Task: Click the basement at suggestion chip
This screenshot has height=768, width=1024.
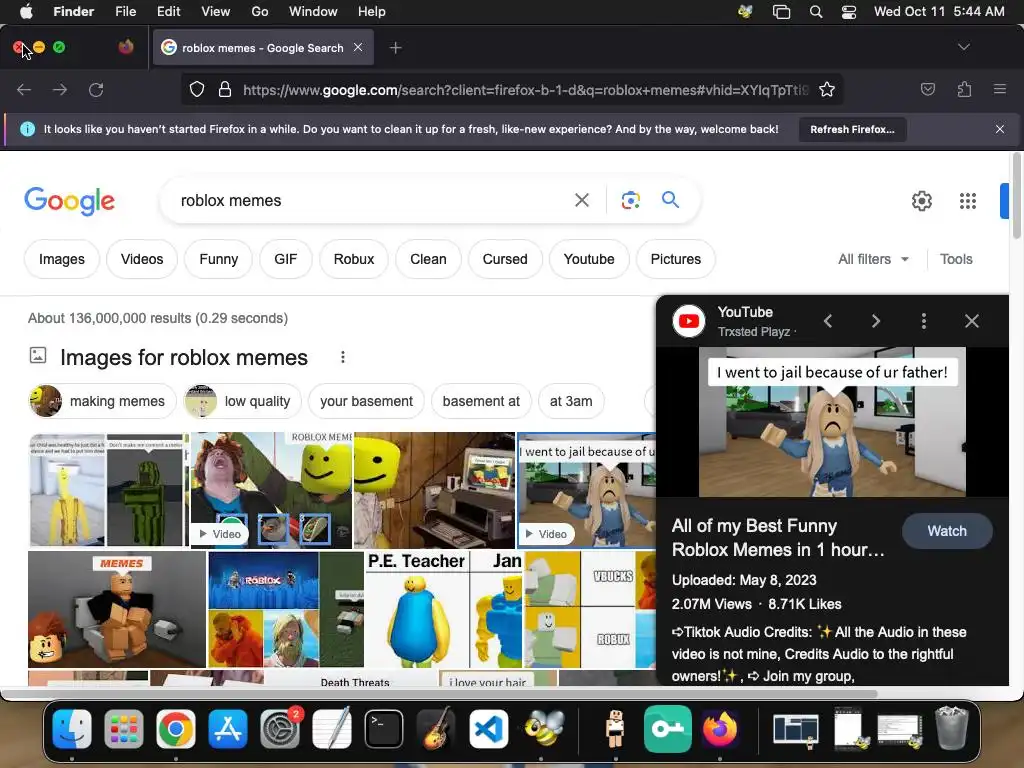Action: [x=481, y=401]
